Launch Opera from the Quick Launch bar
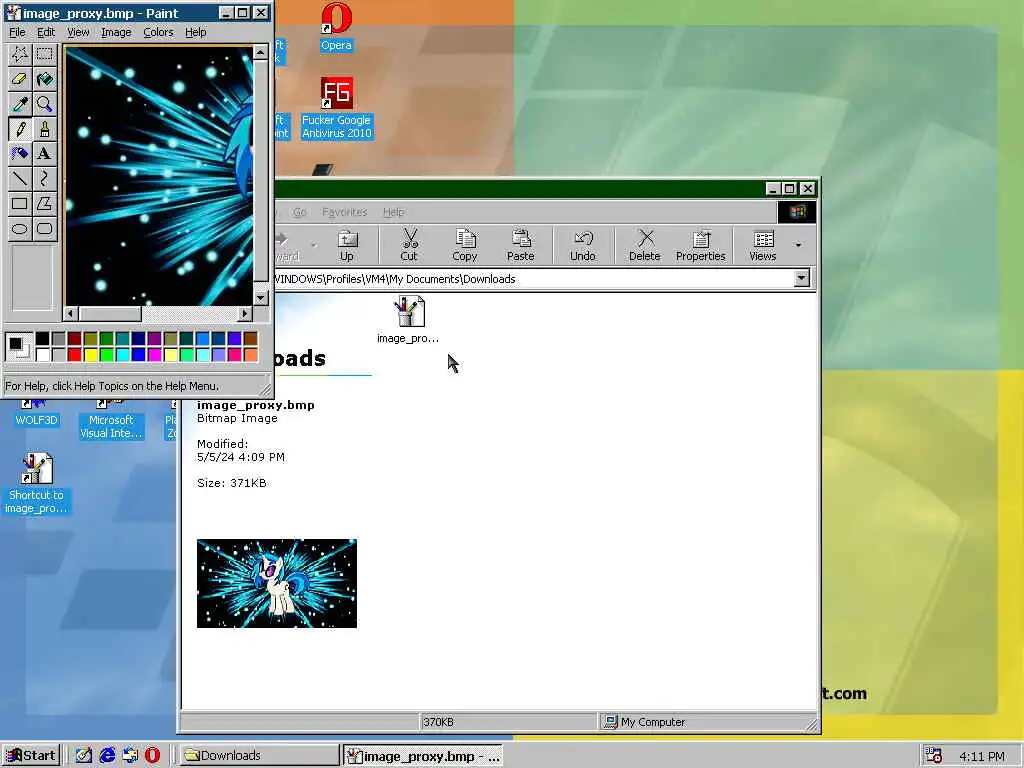 click(x=152, y=755)
